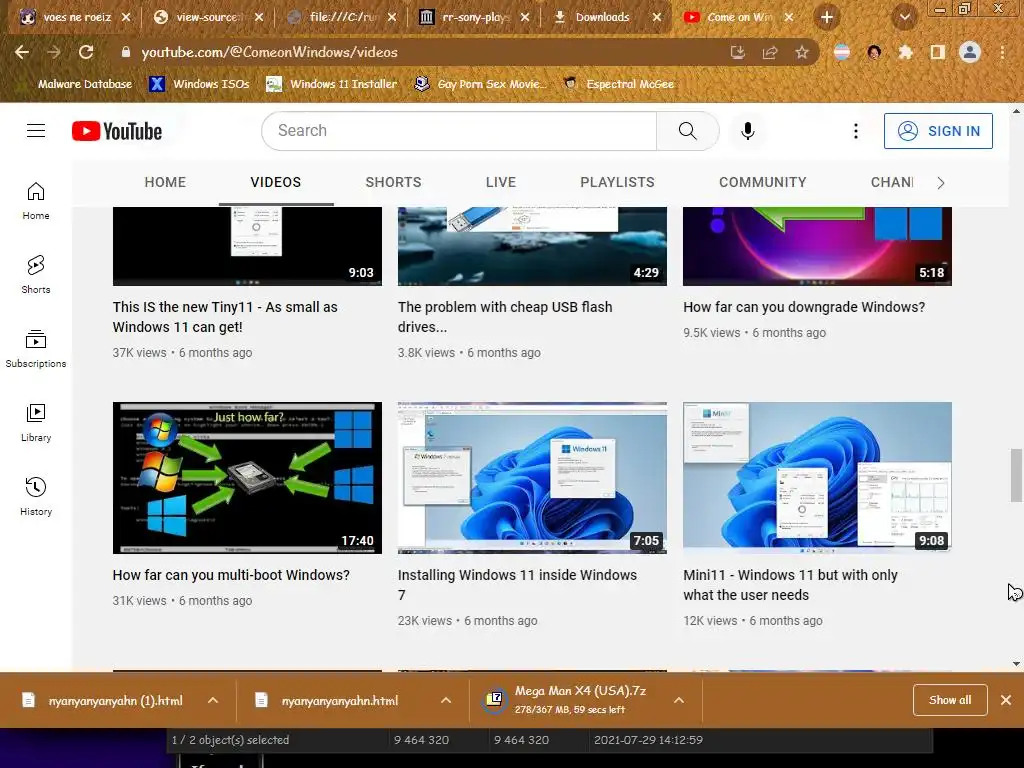Open 'How far can you multi-boot Windows?' title

231,575
